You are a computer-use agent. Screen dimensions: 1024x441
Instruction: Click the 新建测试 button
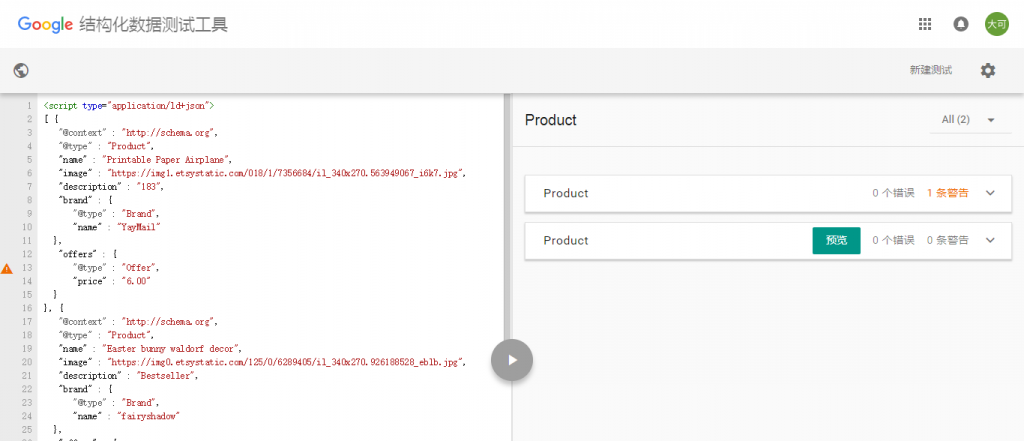pos(930,70)
